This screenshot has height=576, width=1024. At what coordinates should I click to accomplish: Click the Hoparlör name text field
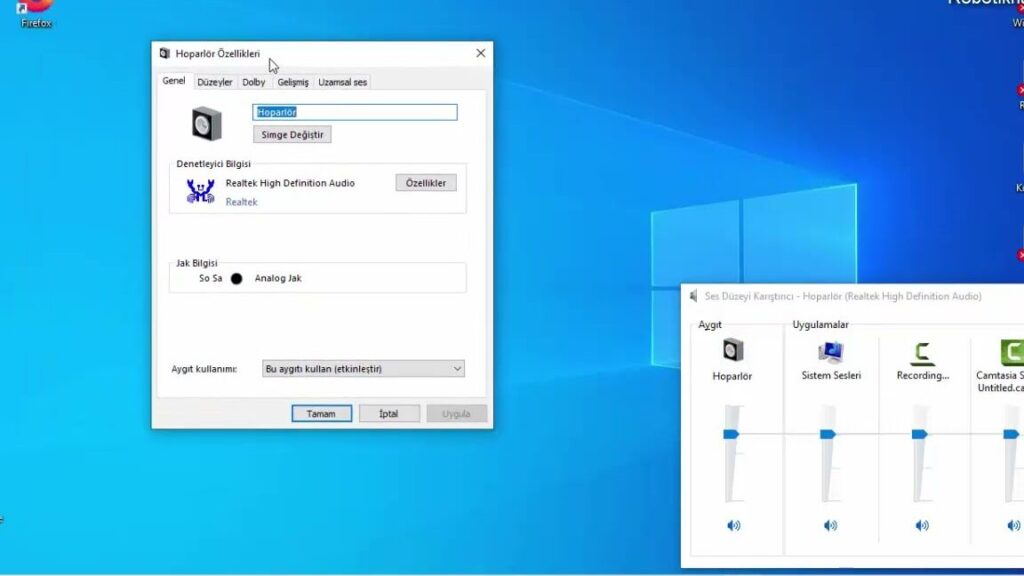355,112
